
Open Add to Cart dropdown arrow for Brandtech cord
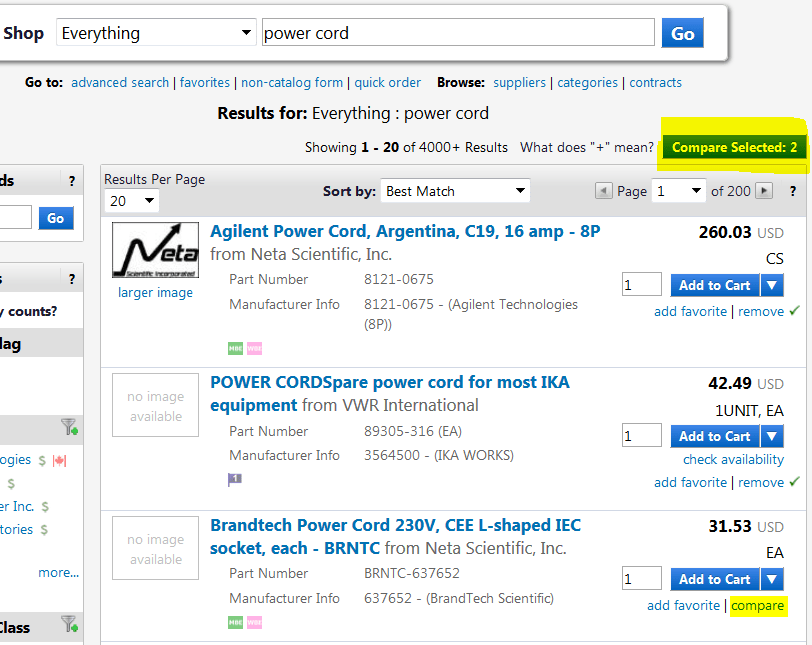(x=772, y=579)
